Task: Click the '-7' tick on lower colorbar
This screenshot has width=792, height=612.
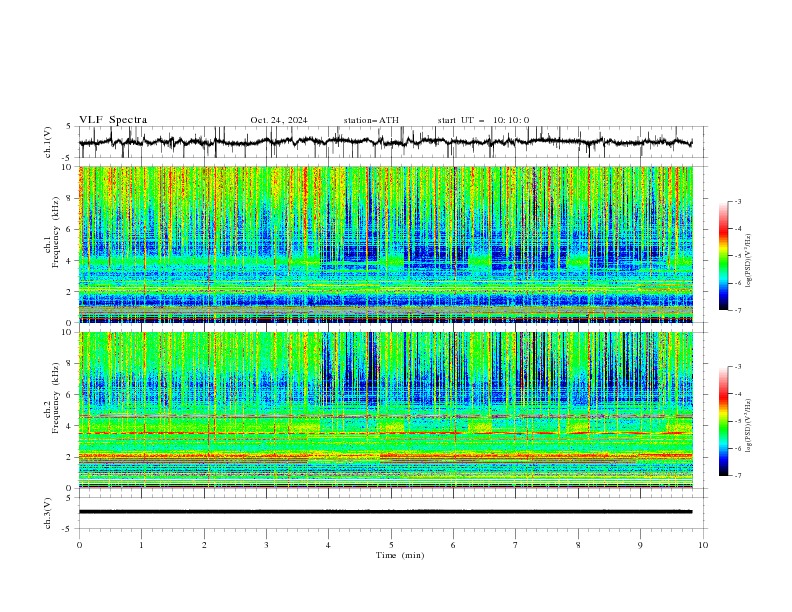Action: 737,476
